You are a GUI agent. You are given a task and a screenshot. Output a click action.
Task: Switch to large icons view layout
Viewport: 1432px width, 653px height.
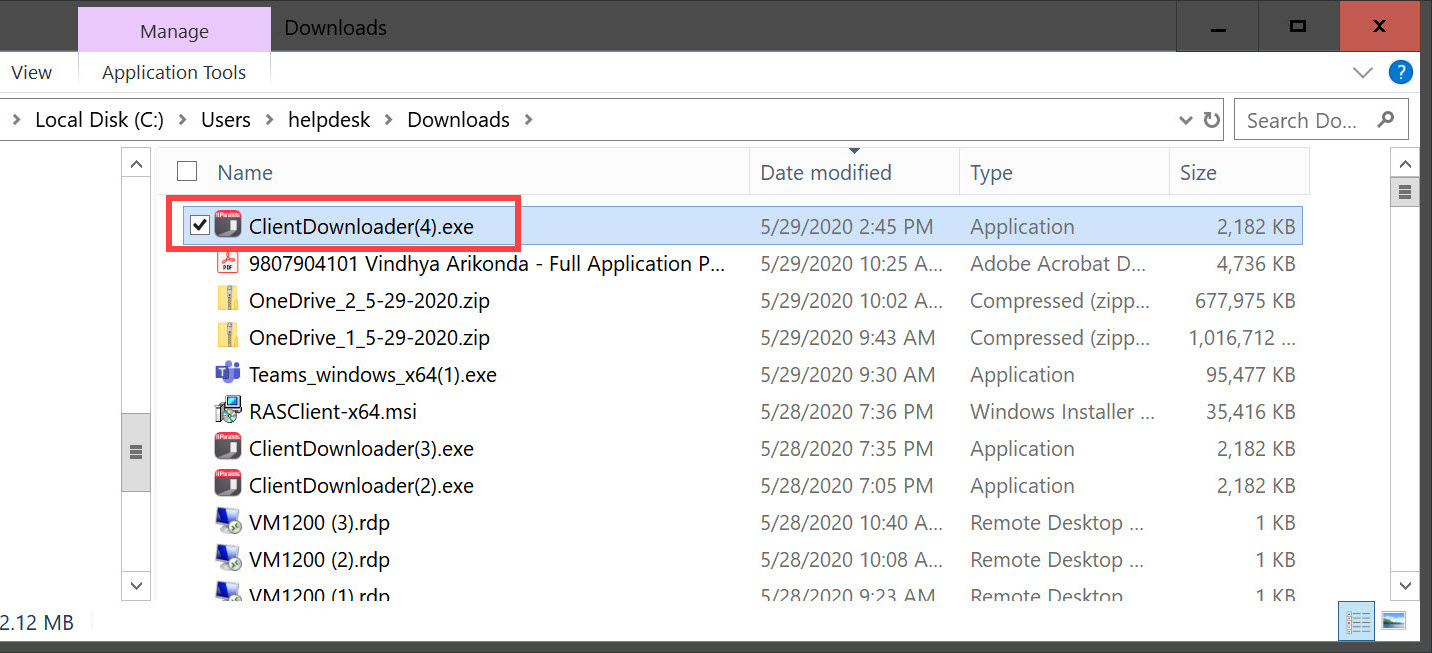coord(1393,621)
